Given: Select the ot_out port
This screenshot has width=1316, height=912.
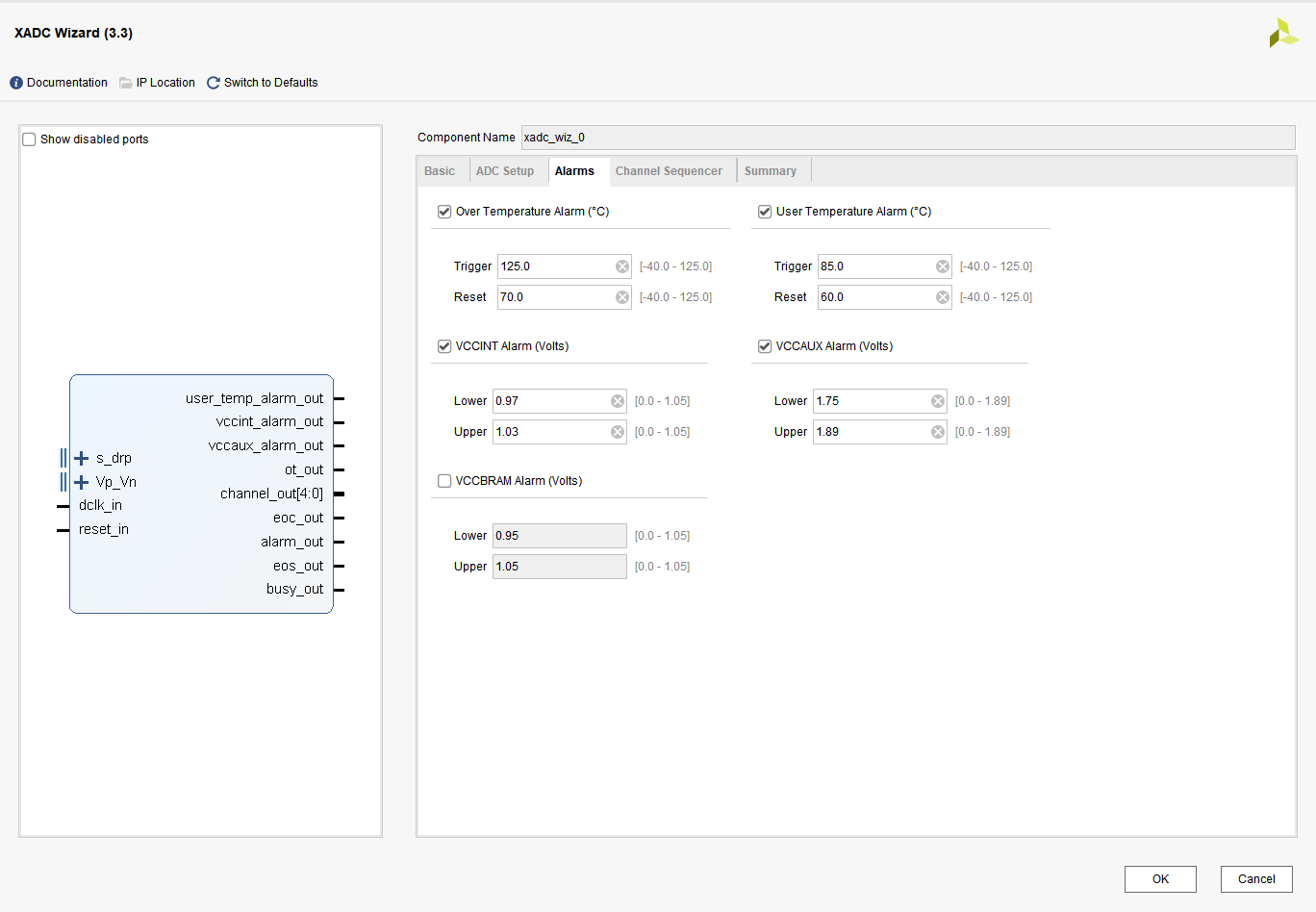Looking at the screenshot, I should (304, 469).
